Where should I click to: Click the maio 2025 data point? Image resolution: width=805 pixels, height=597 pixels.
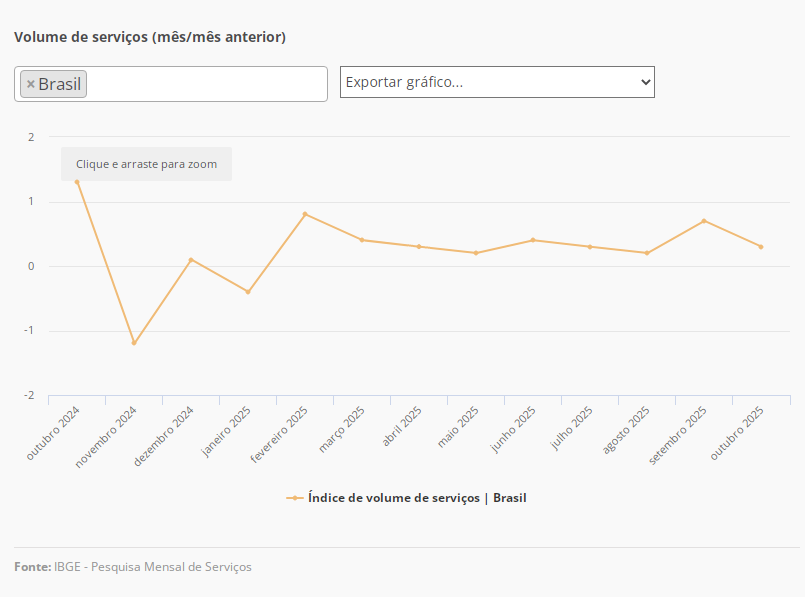click(x=476, y=253)
